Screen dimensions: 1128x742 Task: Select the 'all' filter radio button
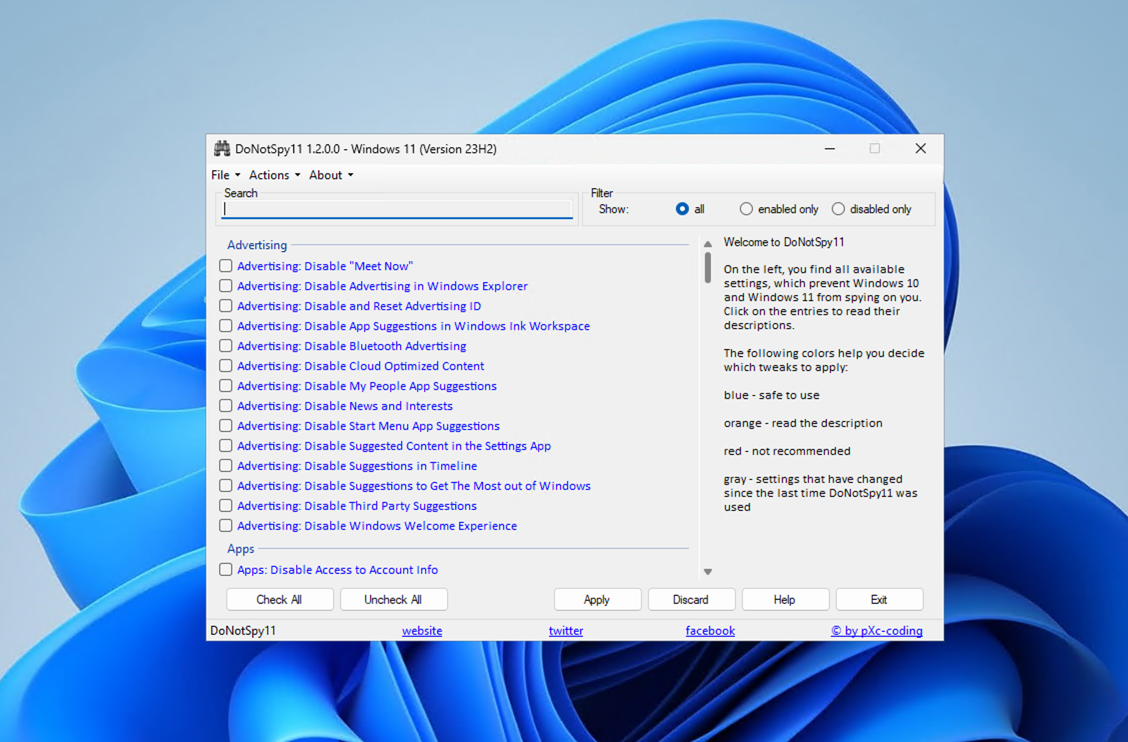click(x=682, y=209)
